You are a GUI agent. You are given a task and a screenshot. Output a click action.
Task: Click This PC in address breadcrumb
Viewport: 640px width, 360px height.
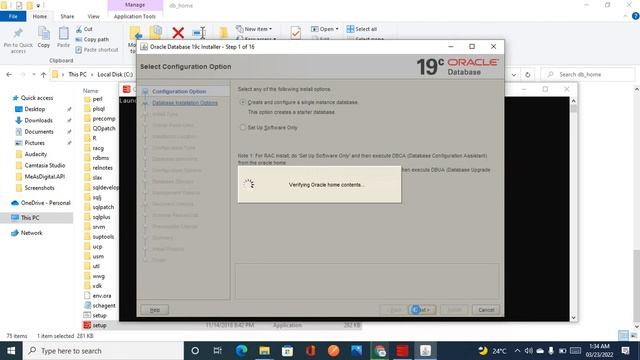coord(77,75)
